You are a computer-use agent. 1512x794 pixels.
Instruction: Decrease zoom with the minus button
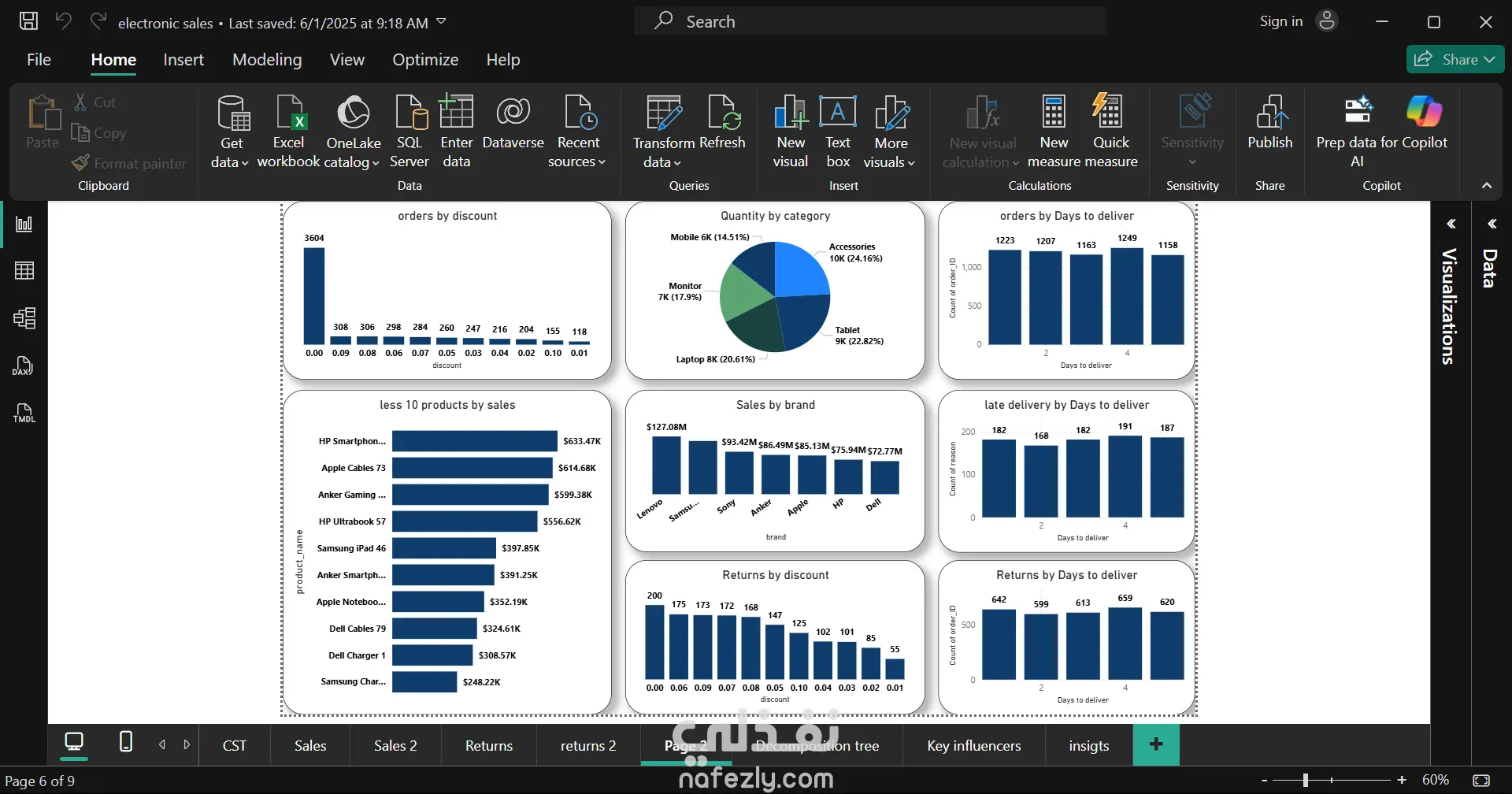point(1265,780)
